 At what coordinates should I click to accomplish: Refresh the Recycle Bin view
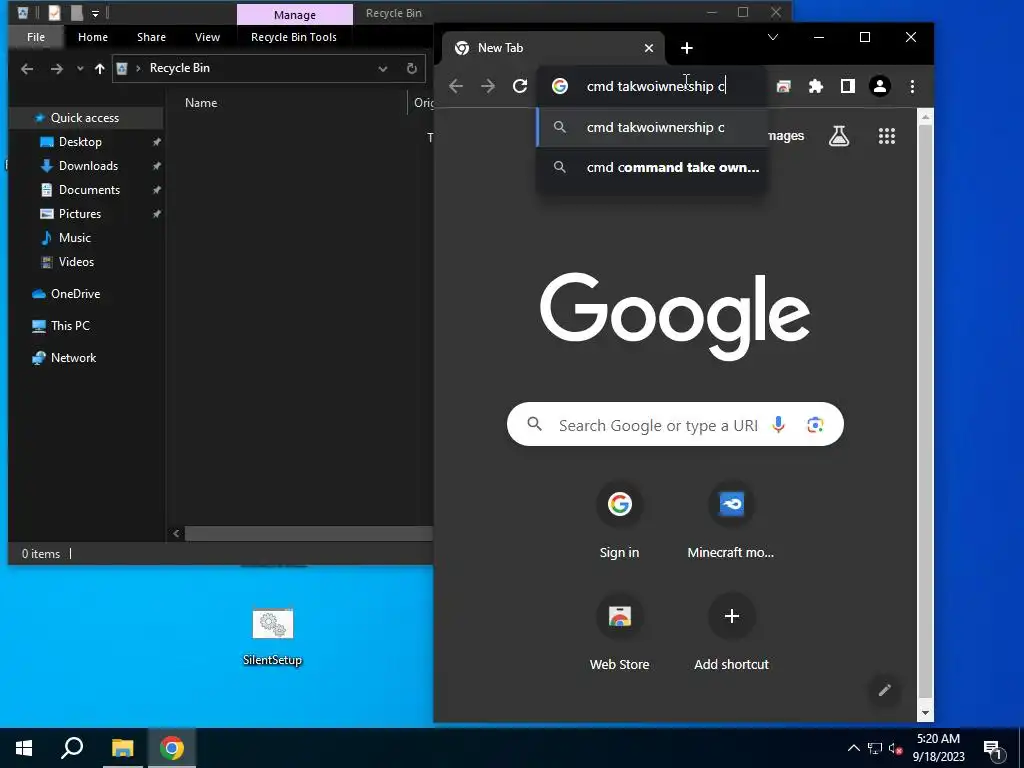pos(411,68)
